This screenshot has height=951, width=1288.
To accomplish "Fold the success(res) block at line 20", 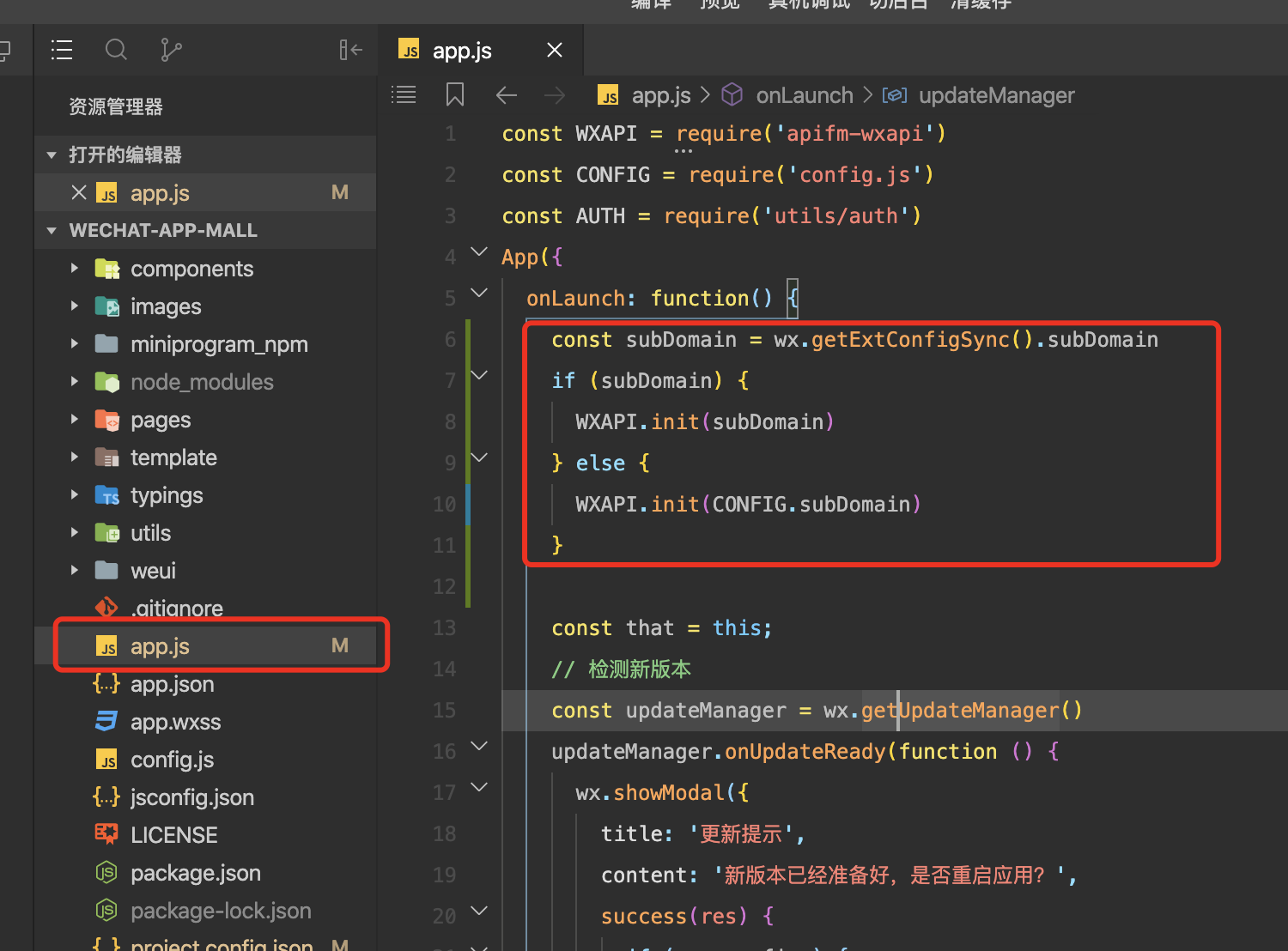I will coord(479,911).
